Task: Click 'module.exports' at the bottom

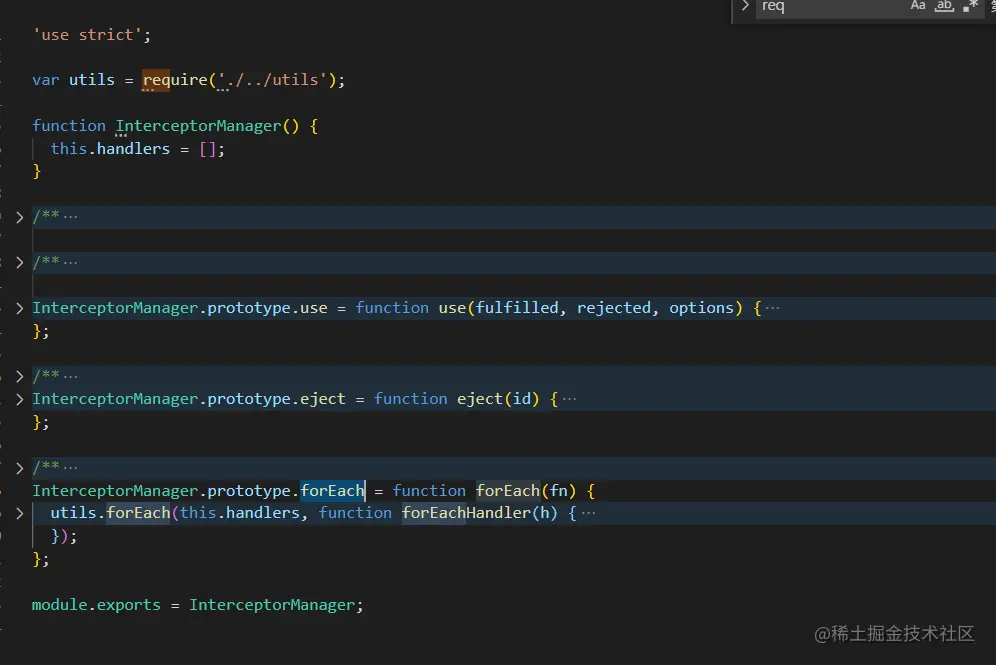Action: coord(96,605)
